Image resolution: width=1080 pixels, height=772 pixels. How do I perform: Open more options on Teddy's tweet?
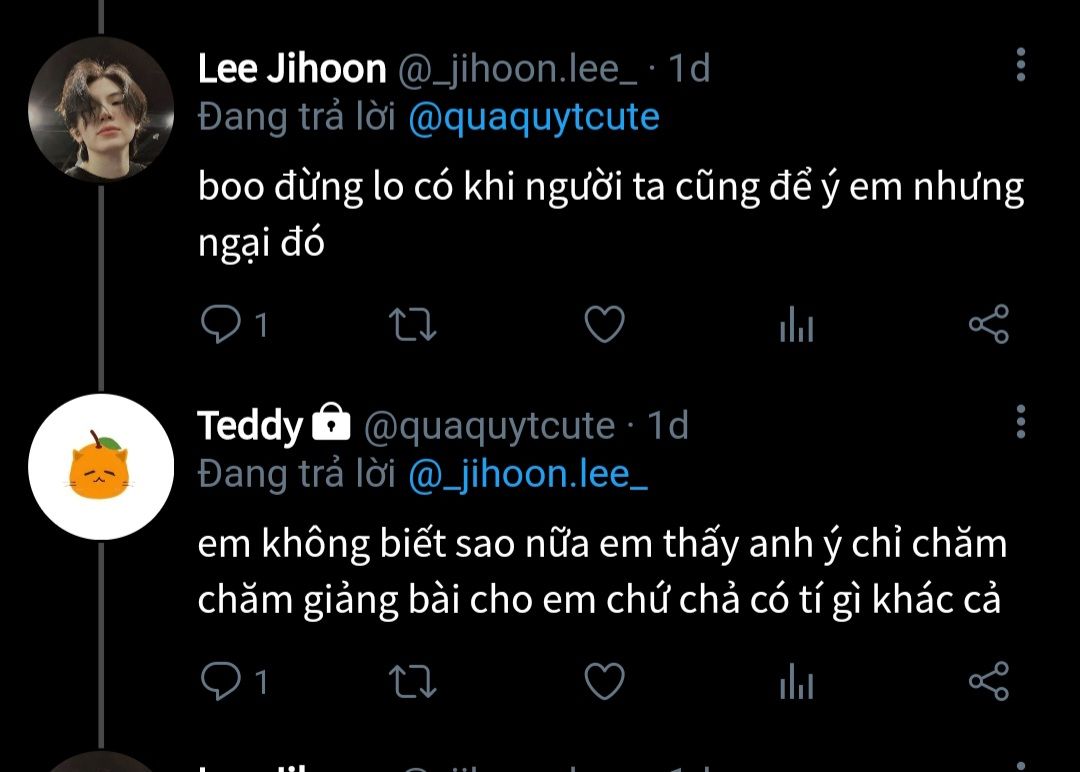[1021, 421]
